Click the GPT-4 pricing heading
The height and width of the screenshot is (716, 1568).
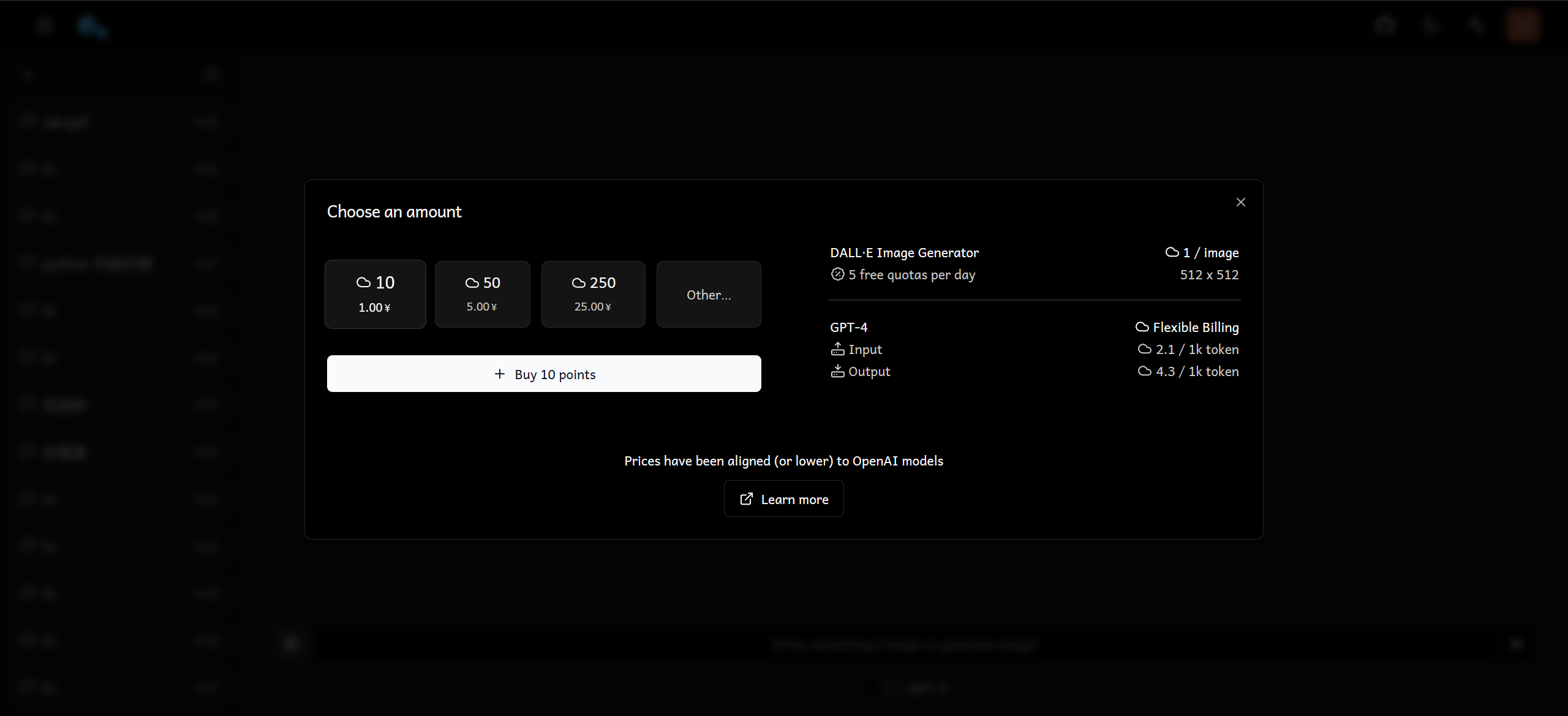(x=849, y=327)
